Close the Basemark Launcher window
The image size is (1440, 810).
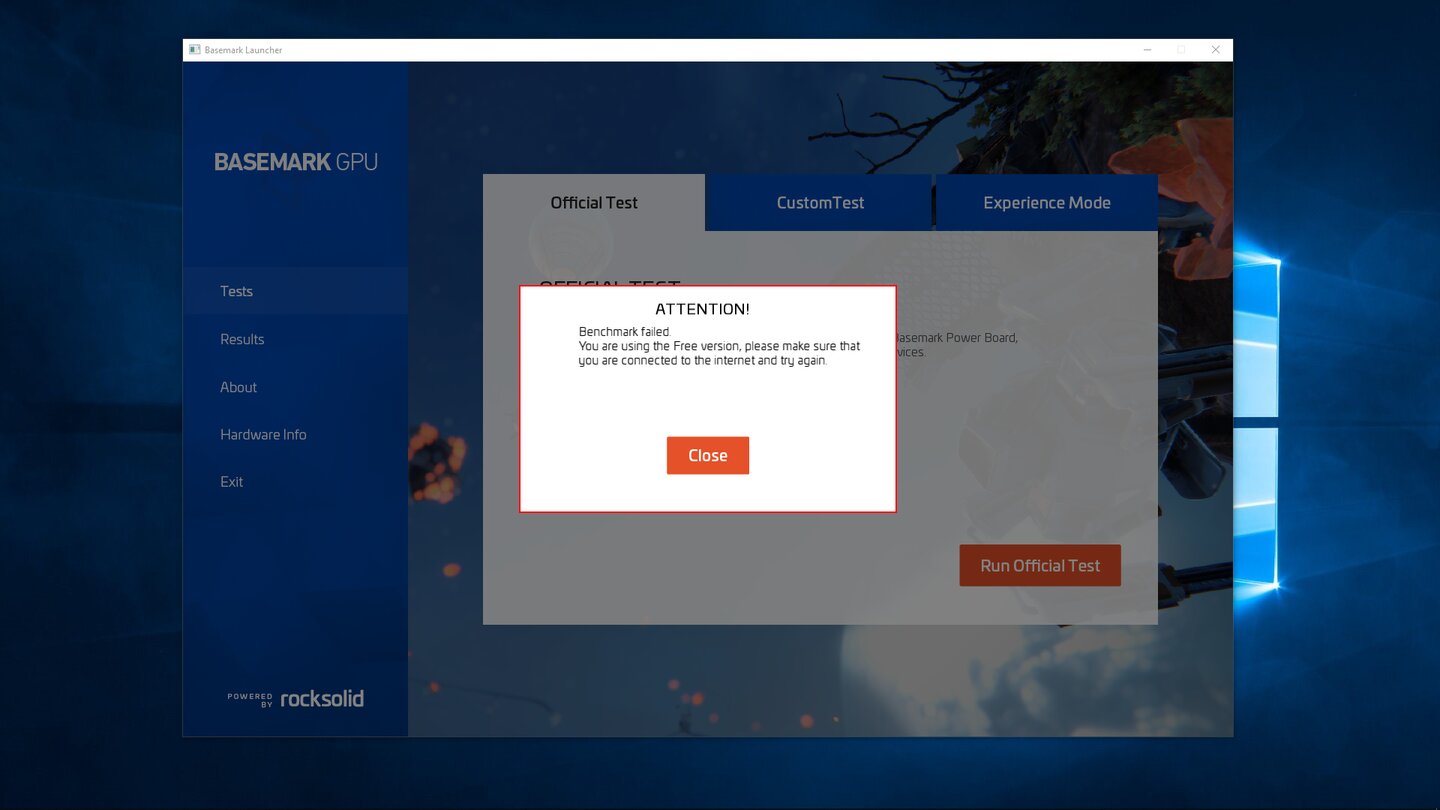pos(1215,50)
